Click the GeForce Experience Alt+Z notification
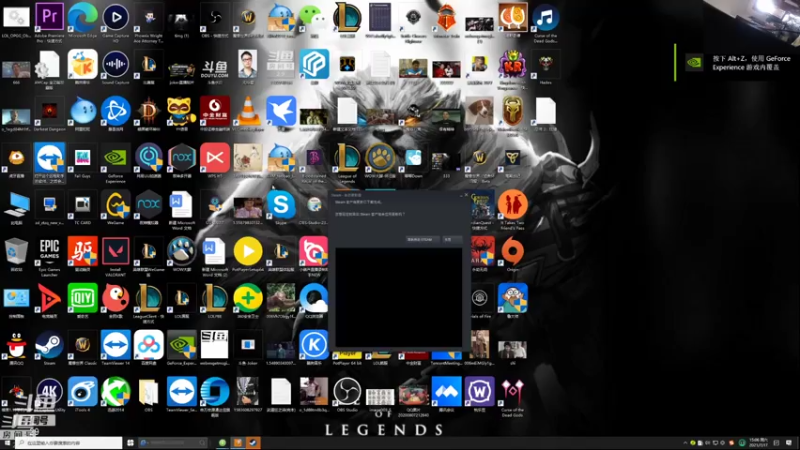This screenshot has width=800, height=450. 736,63
